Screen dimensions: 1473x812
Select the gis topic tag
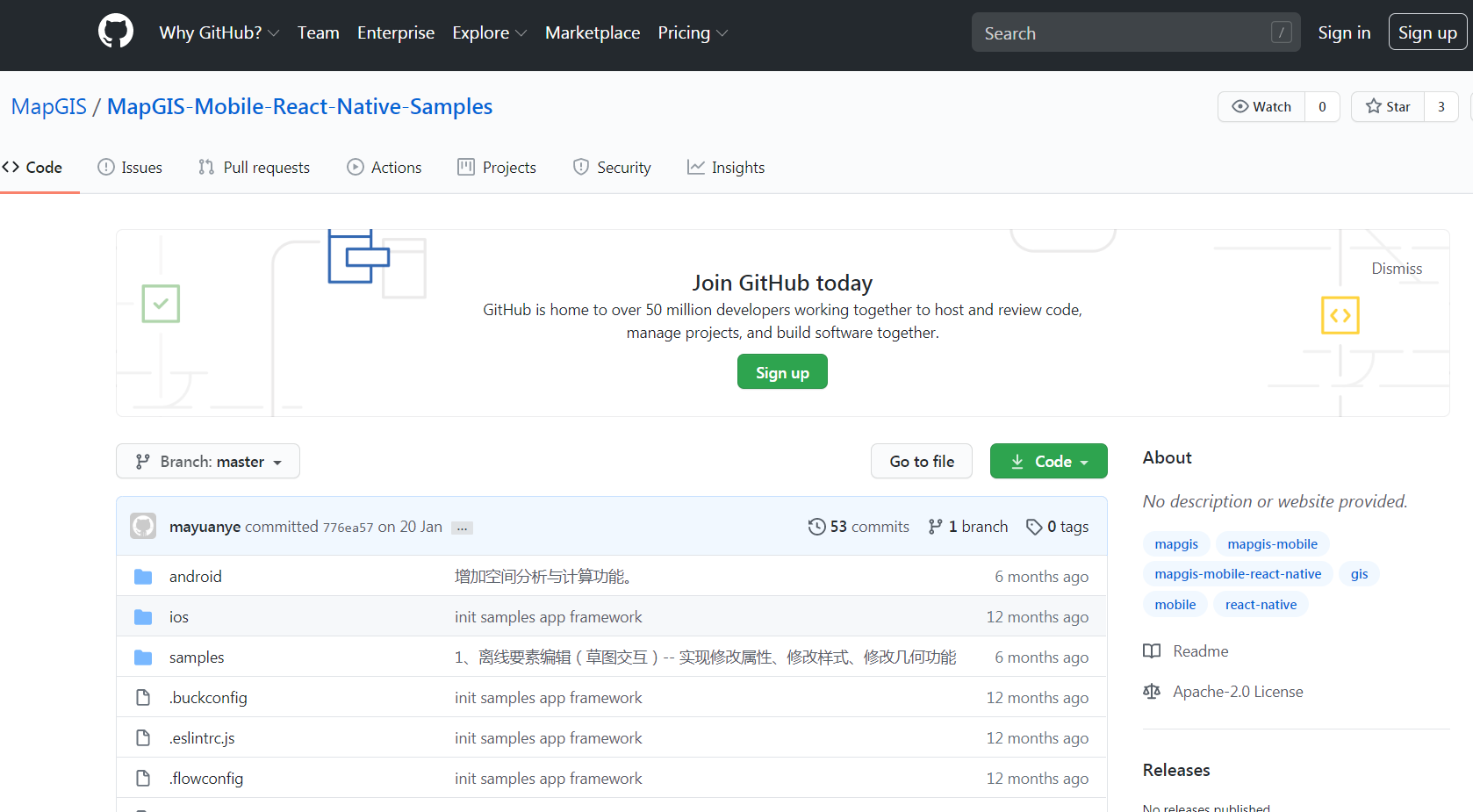pos(1359,574)
